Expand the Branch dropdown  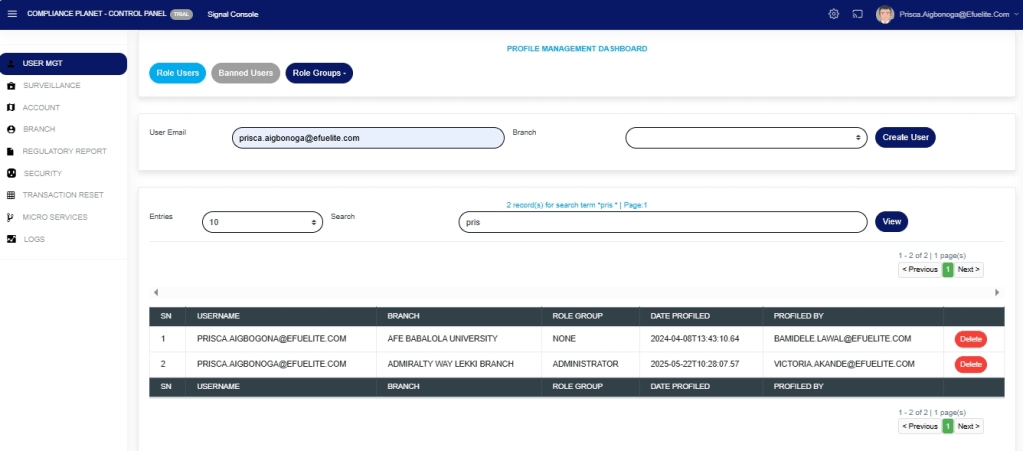746,138
